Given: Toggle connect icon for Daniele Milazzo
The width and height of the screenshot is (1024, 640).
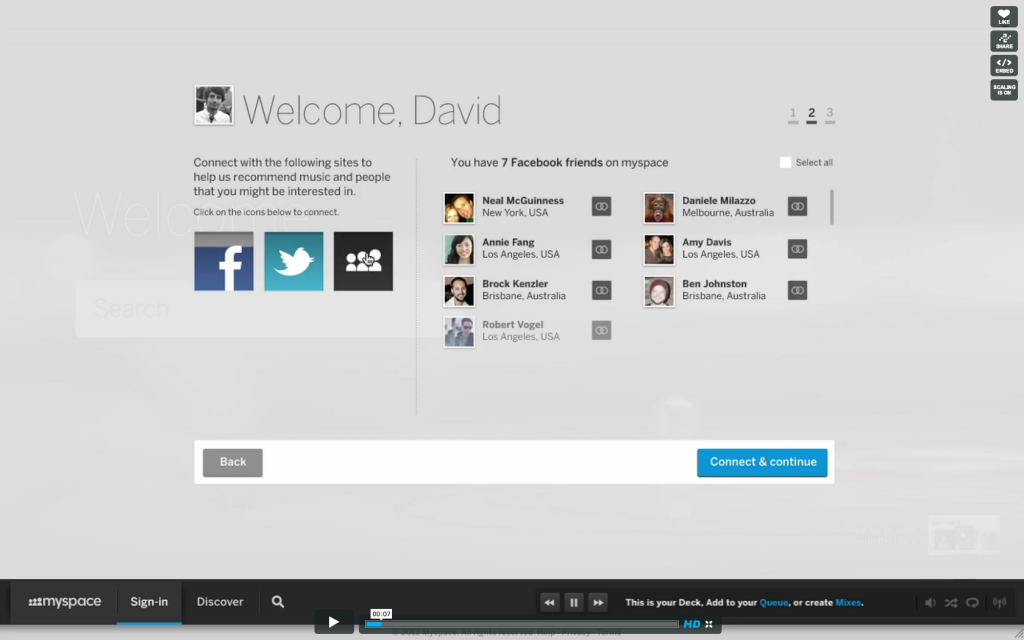Looking at the screenshot, I should point(797,206).
